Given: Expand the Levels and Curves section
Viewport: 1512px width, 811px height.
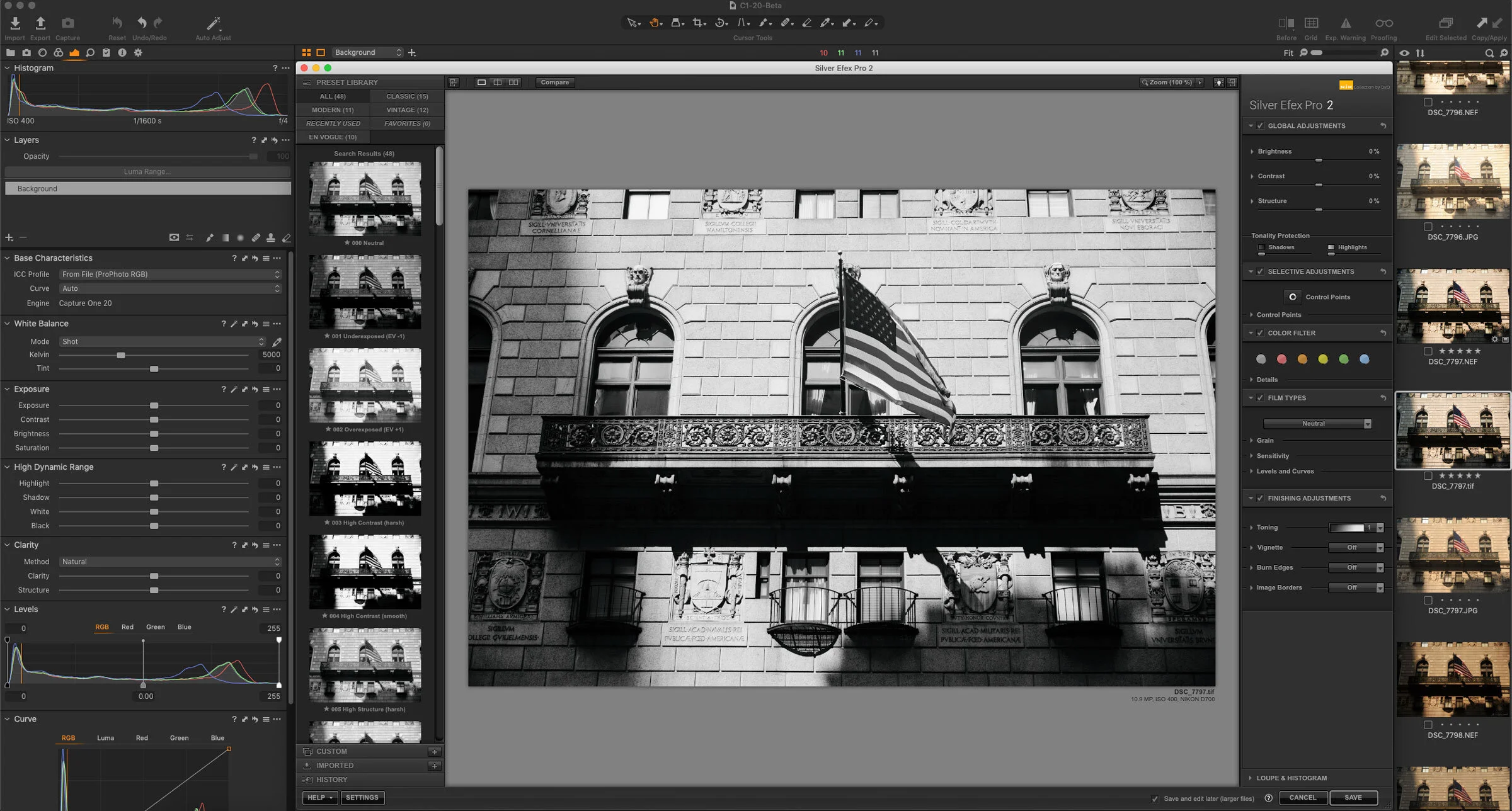Looking at the screenshot, I should [x=1285, y=471].
